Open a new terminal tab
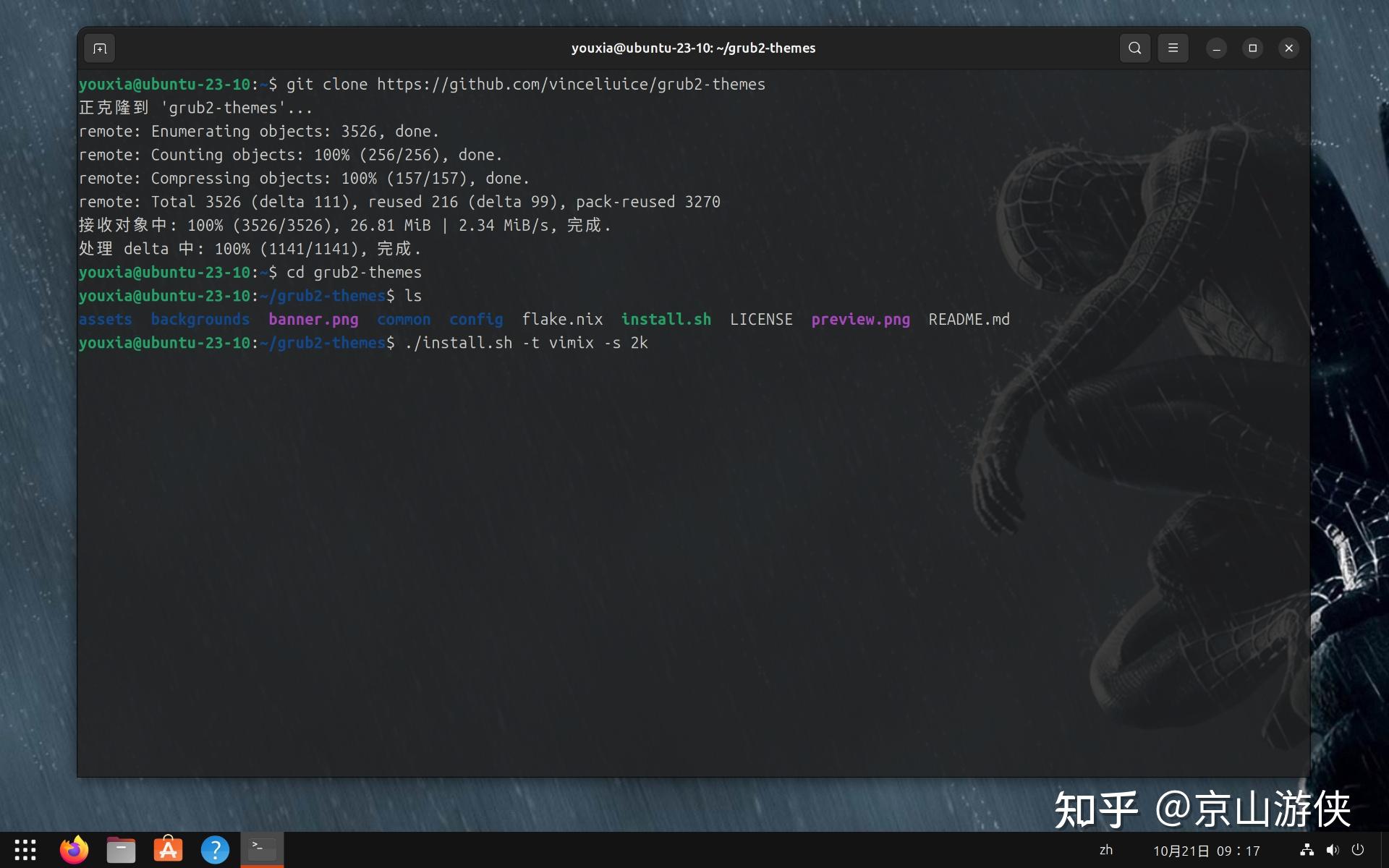 [99, 48]
